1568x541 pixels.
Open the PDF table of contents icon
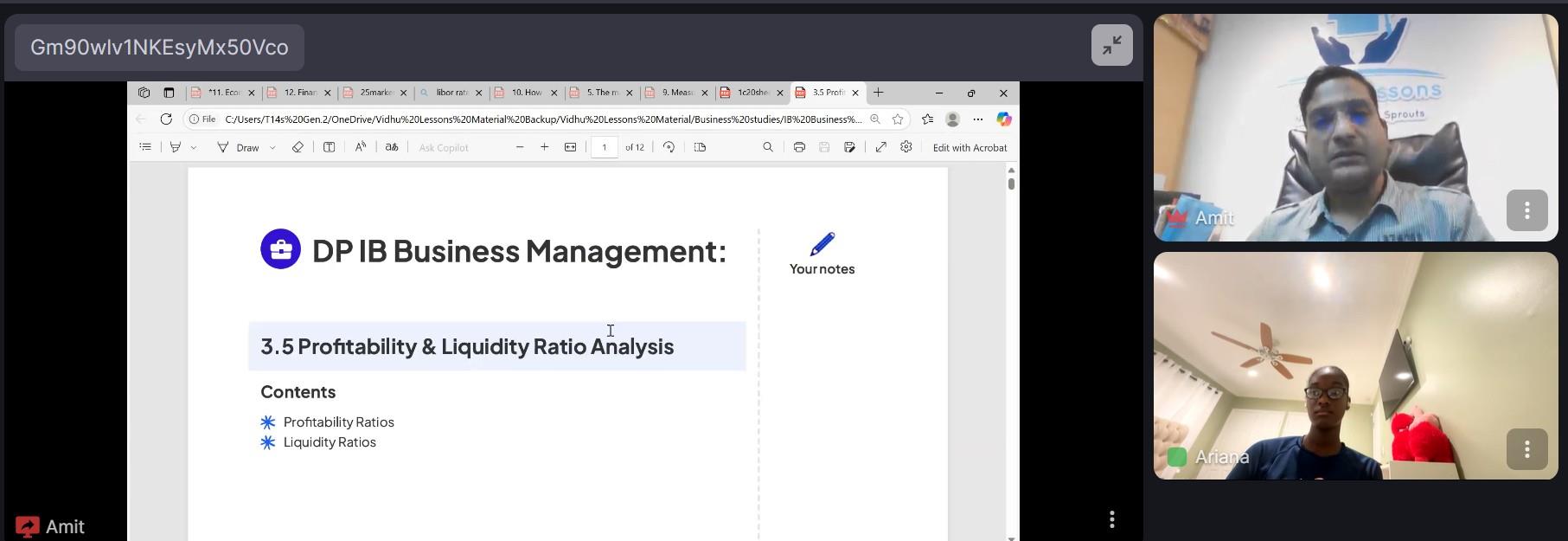145,147
